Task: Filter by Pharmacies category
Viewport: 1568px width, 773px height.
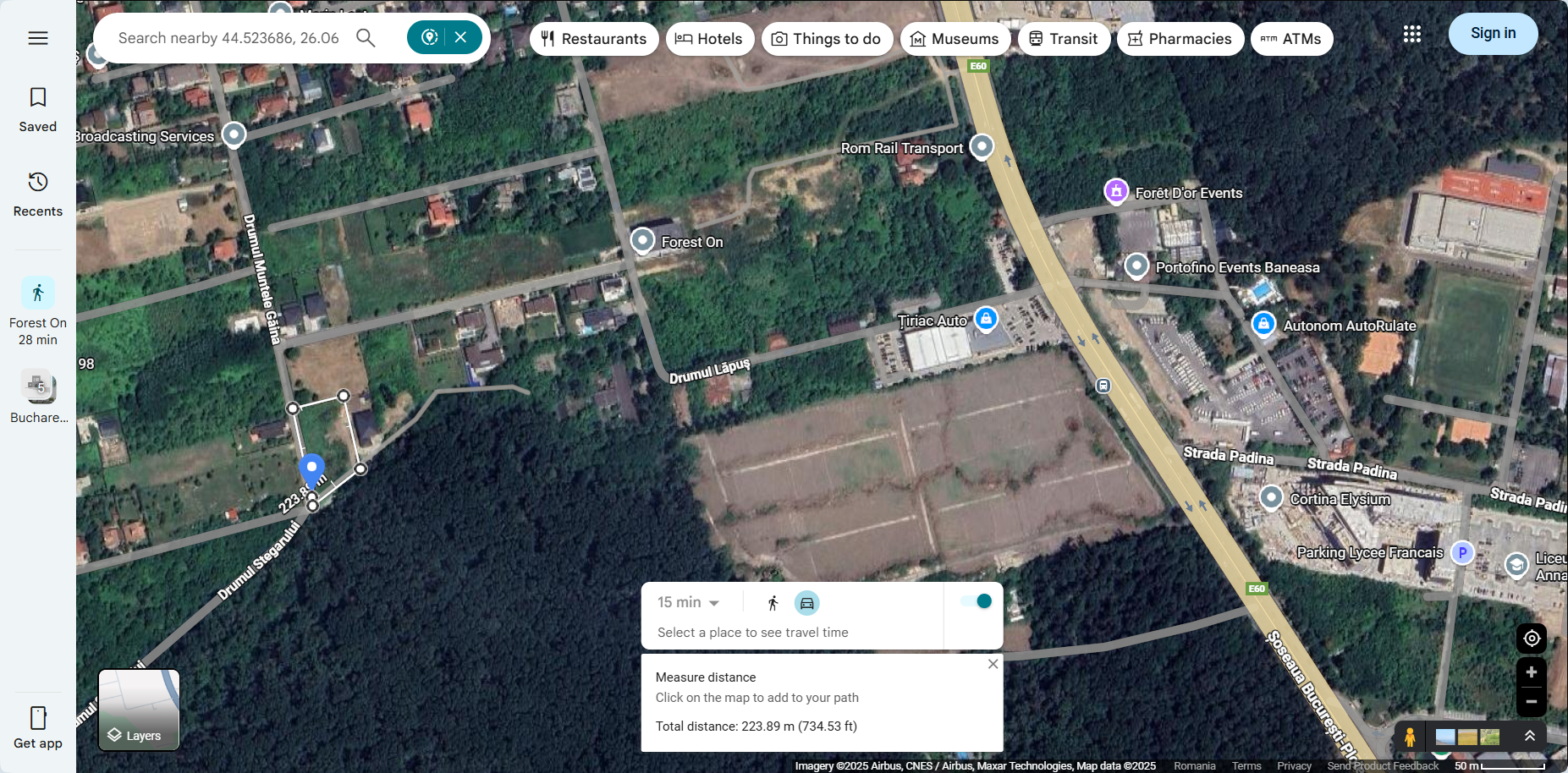Action: [x=1180, y=39]
